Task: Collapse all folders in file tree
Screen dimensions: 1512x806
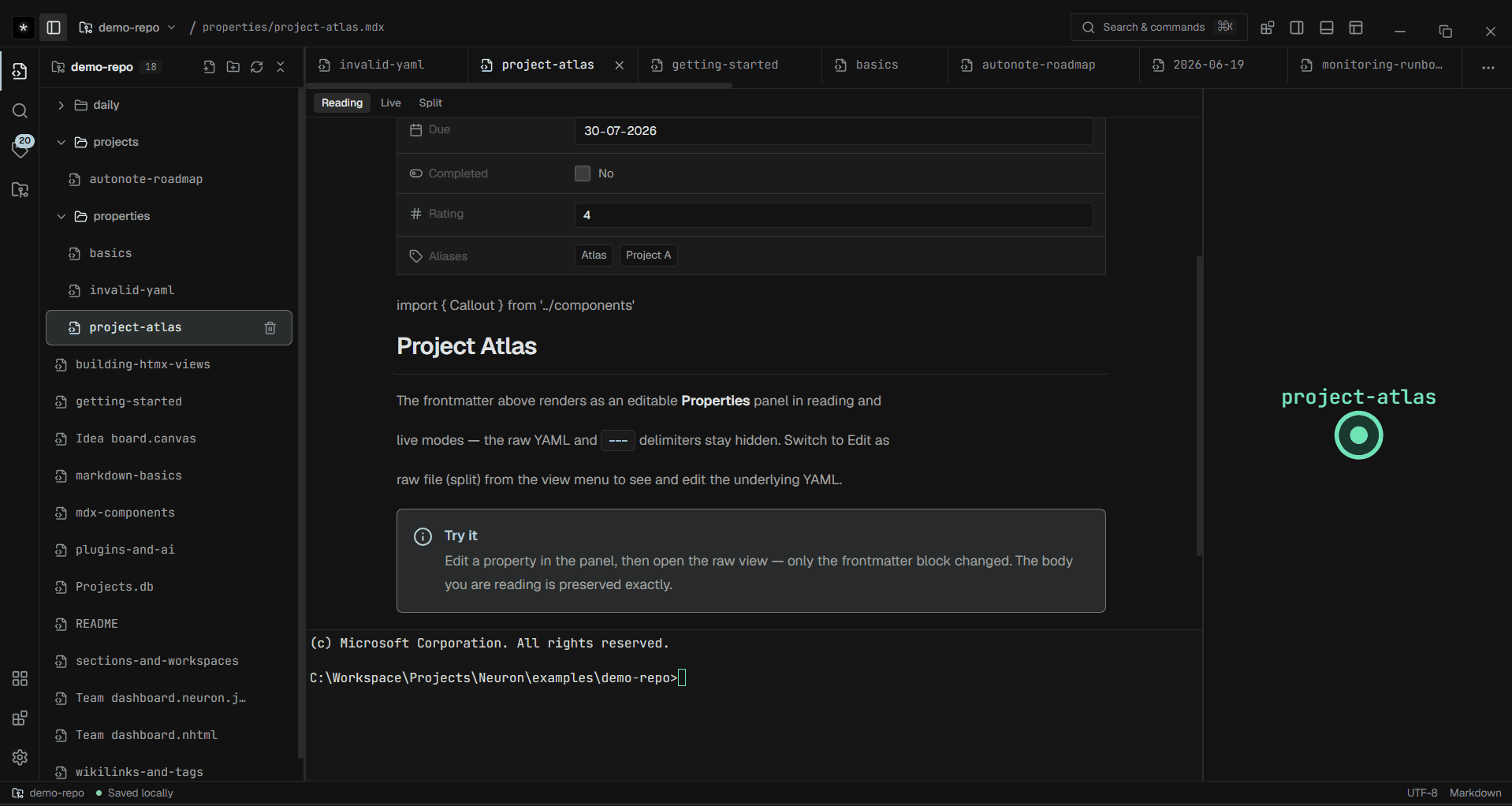Action: (281, 67)
